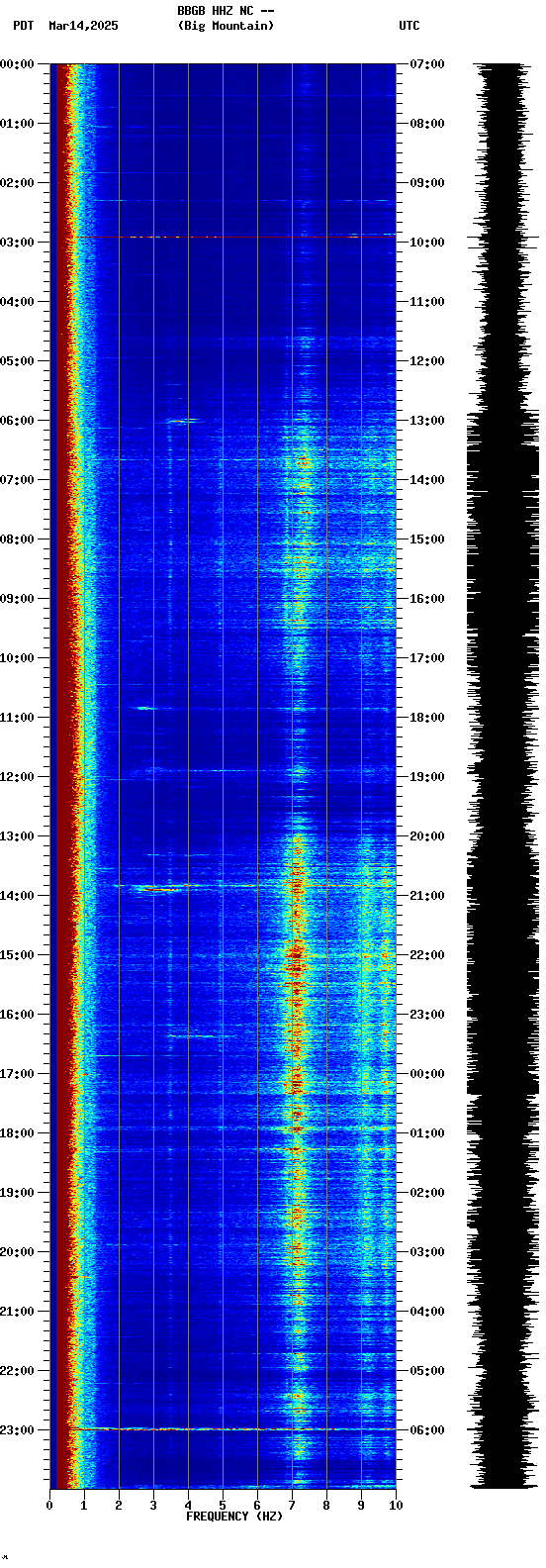Screen dimensions: 546x1568
Task: Click the frequency axis tick '5'
Action: click(223, 1506)
